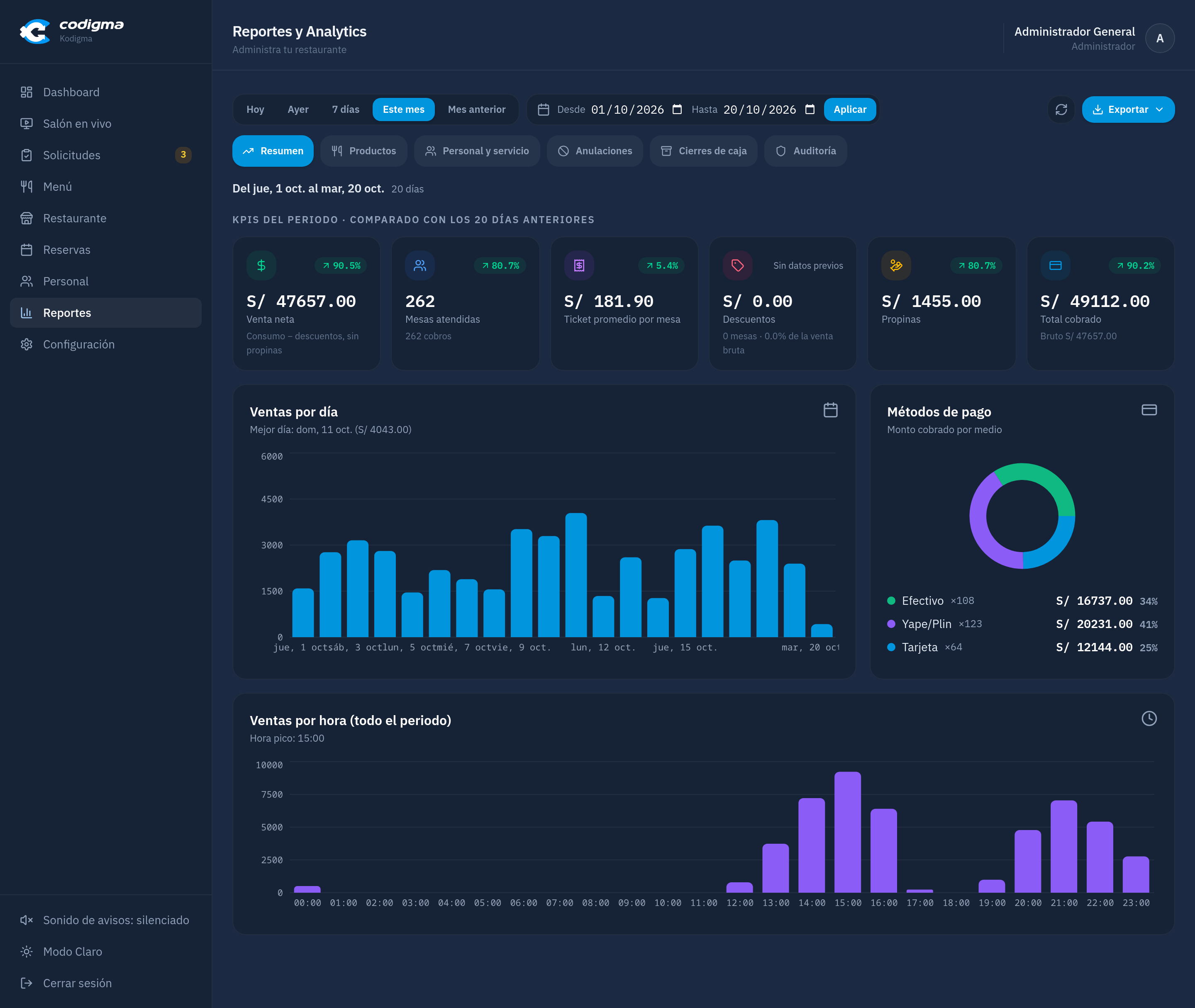The height and width of the screenshot is (1008, 1195).
Task: Switch to Personal y servicio tab
Action: coord(477,151)
